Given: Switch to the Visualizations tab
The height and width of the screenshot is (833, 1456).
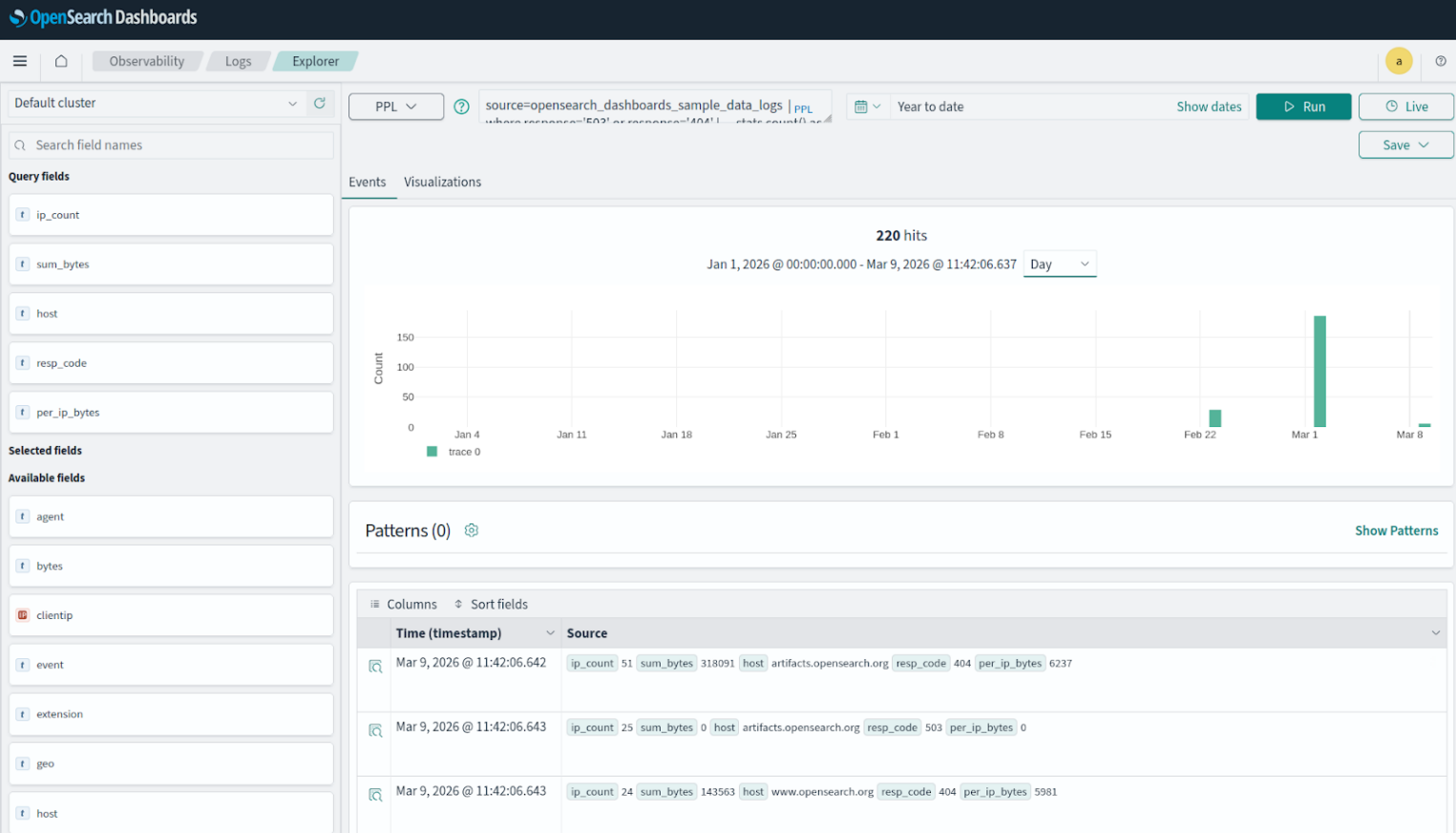Looking at the screenshot, I should pos(442,182).
